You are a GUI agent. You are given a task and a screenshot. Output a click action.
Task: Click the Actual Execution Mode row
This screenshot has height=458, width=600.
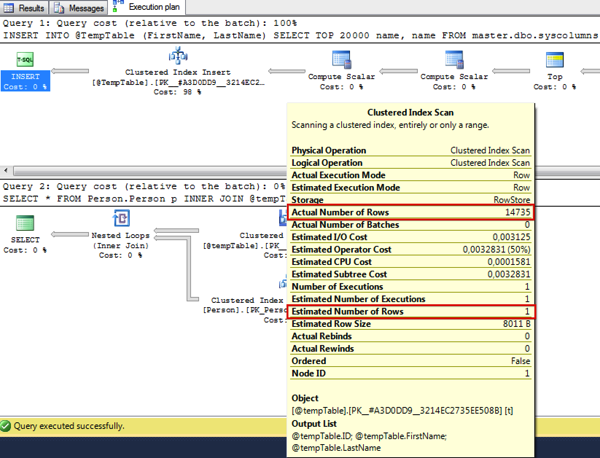tap(411, 175)
